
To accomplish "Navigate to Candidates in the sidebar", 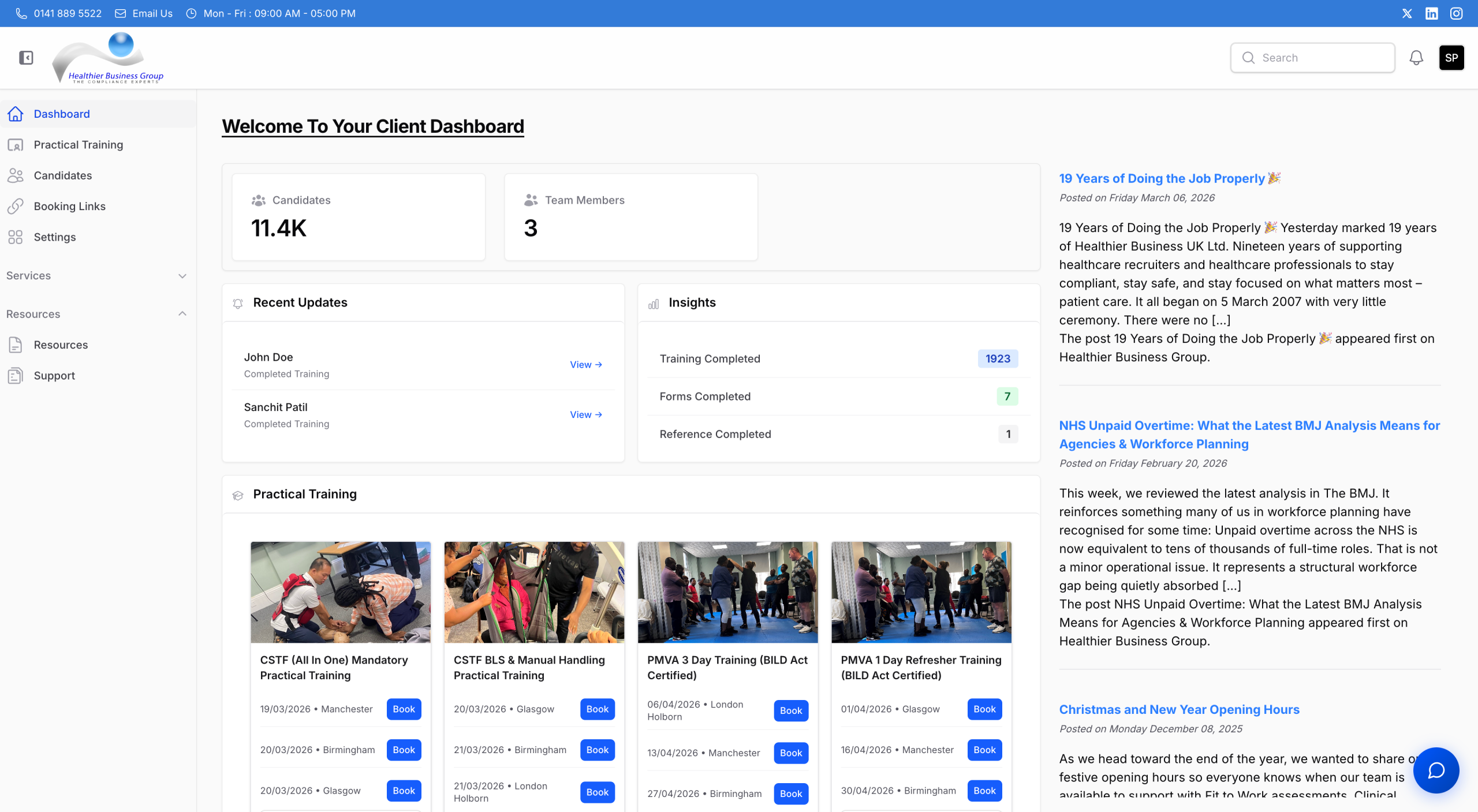I will point(63,175).
